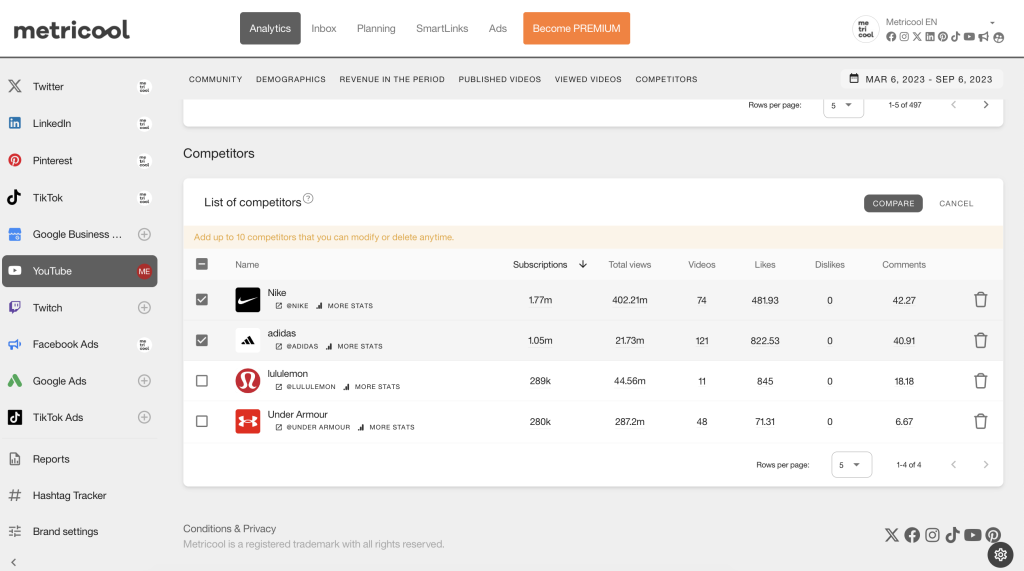Open Metricool X footer icon
Screen dimensions: 1024x571
pyautogui.click(x=891, y=535)
